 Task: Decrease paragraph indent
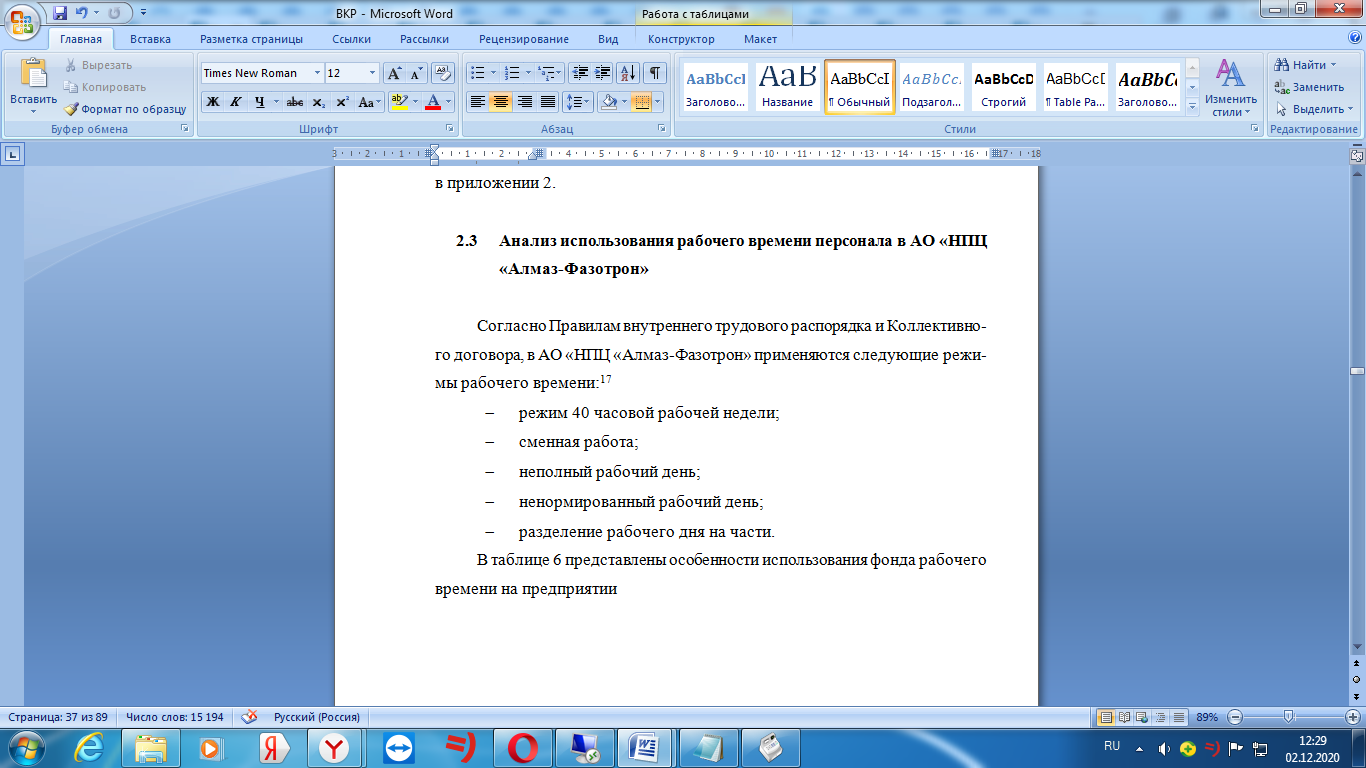(579, 73)
